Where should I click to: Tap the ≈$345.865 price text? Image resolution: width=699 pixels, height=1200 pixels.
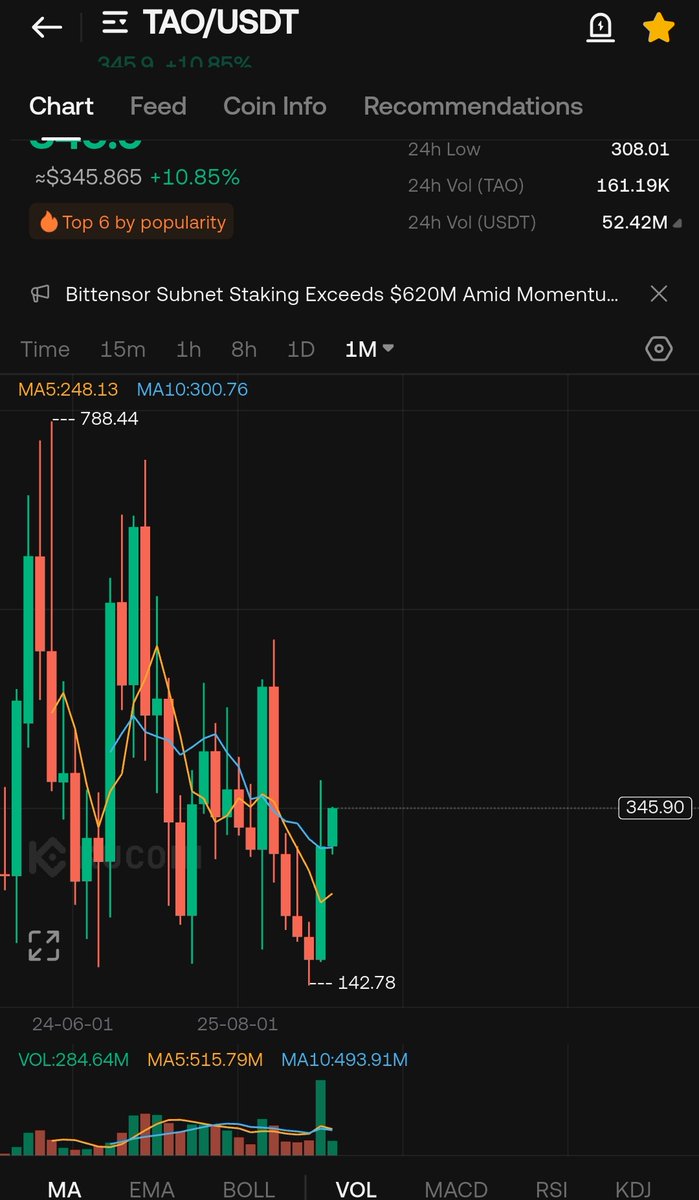pyautogui.click(x=88, y=178)
